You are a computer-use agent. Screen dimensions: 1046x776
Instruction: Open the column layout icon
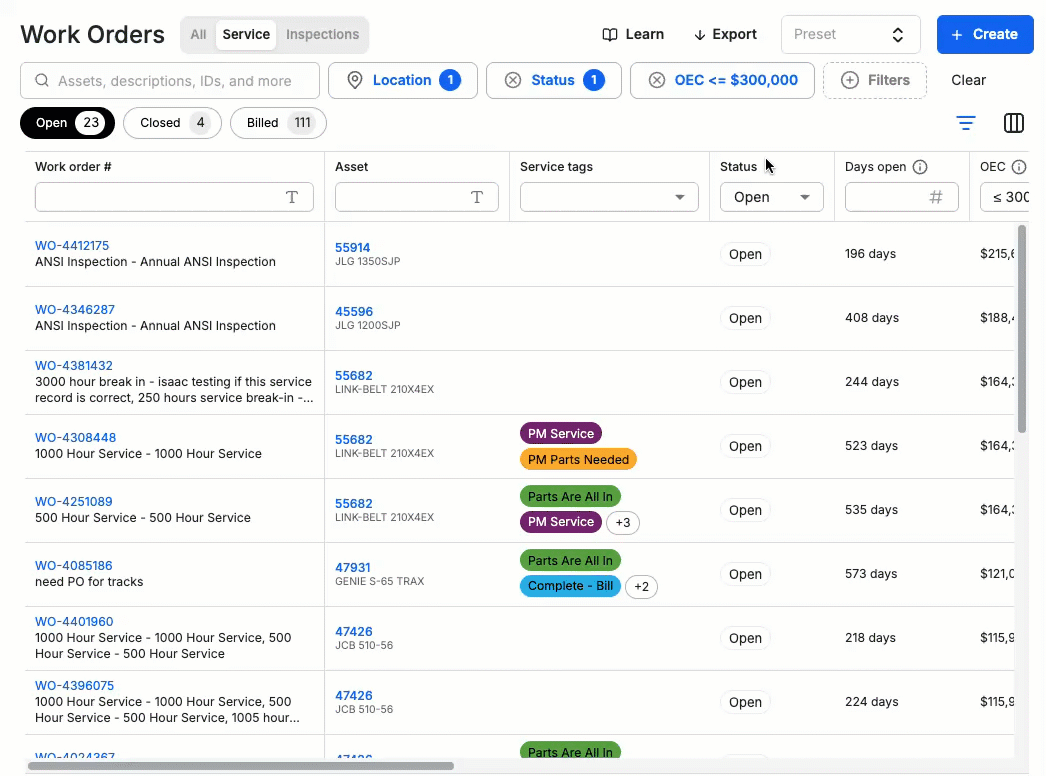click(1013, 123)
